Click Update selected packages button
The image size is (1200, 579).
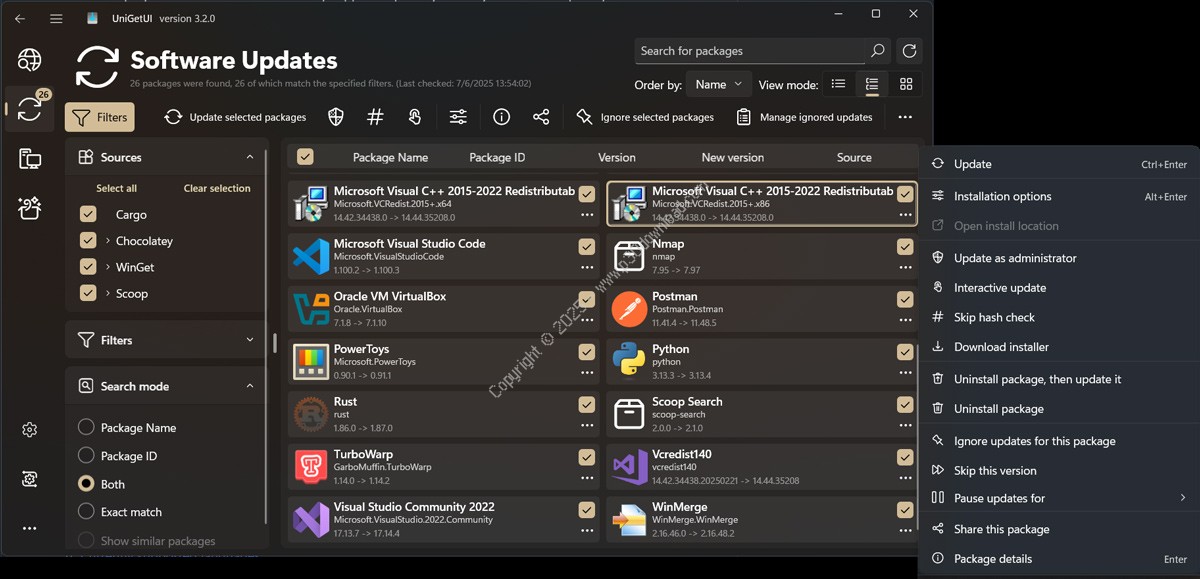(236, 117)
